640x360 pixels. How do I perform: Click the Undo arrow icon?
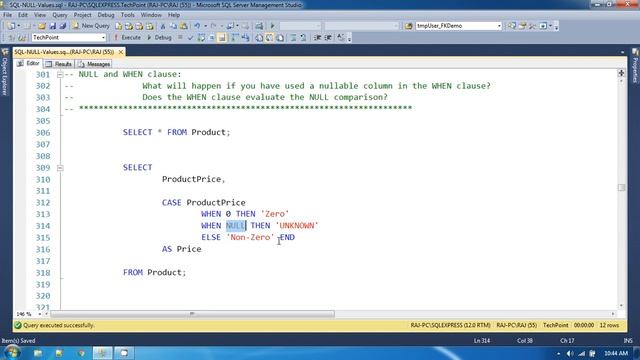pos(197,26)
